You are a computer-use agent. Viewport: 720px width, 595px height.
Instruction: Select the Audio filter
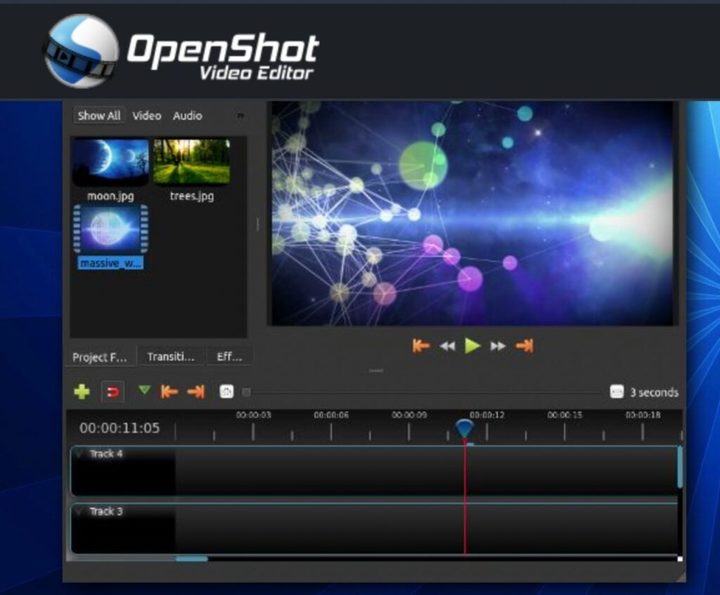tap(187, 116)
